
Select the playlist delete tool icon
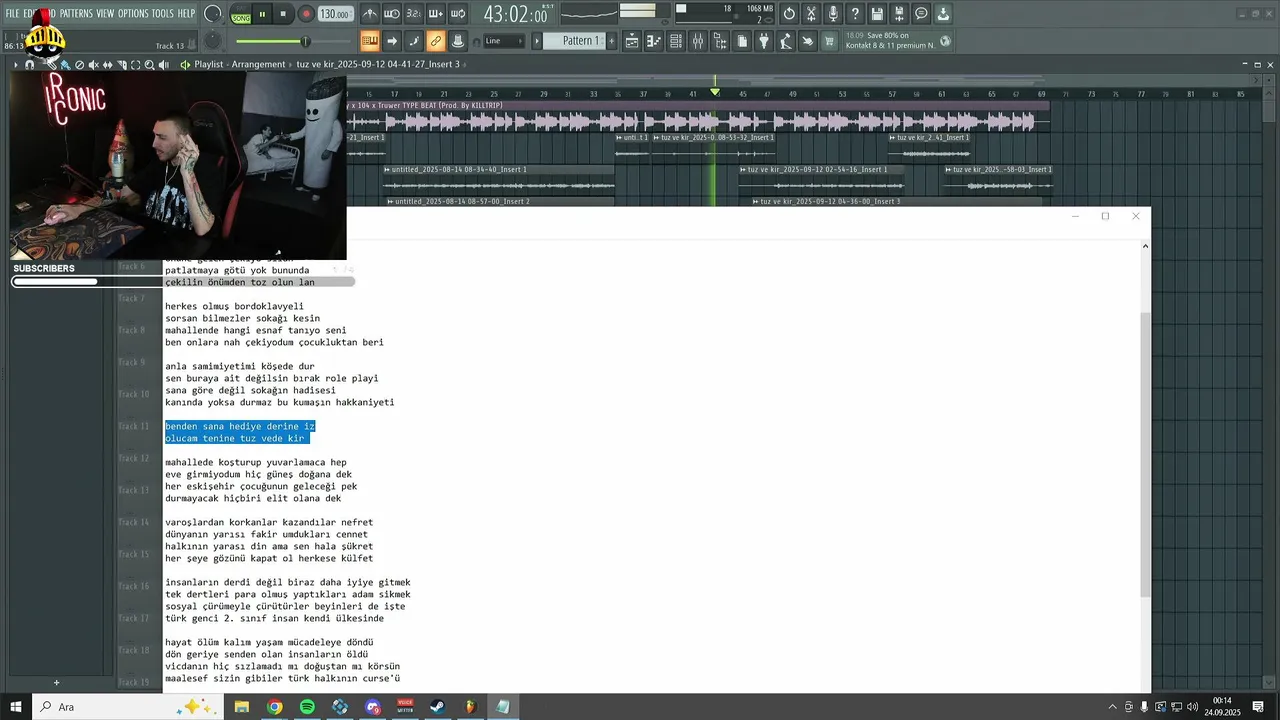pos(79,64)
